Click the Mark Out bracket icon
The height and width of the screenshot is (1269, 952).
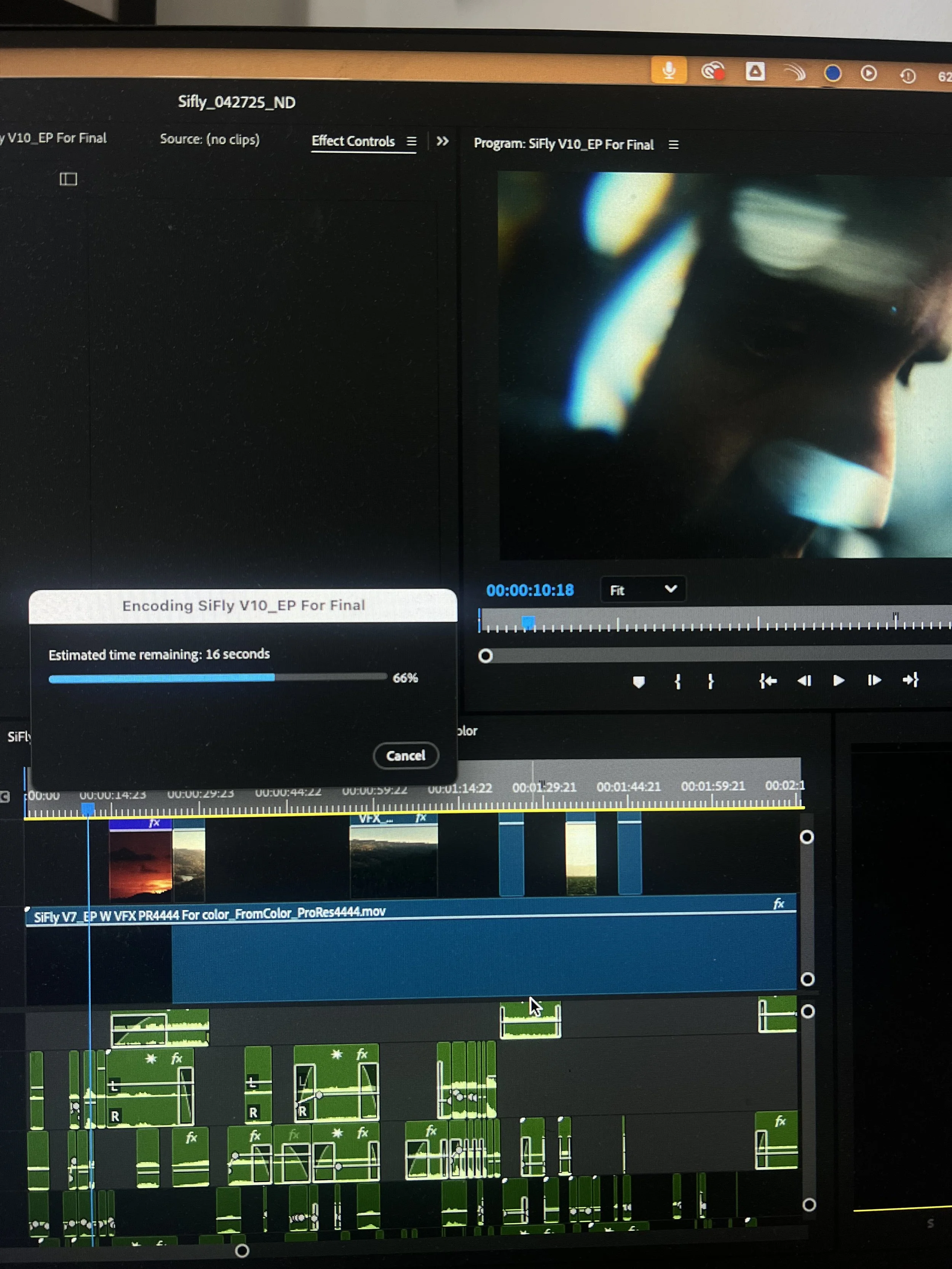point(711,681)
